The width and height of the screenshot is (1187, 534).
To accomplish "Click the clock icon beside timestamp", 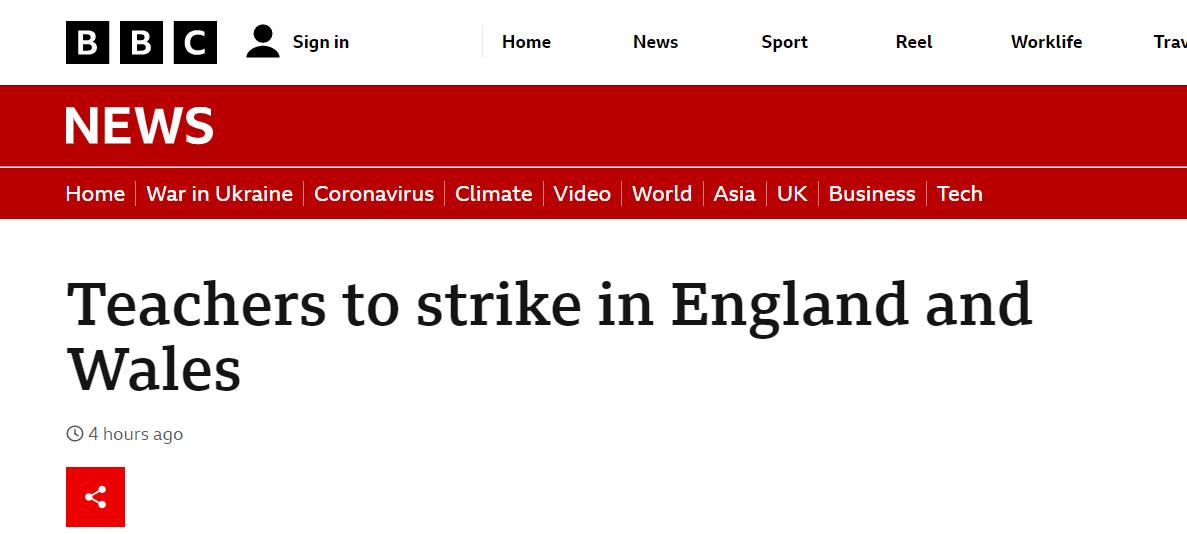I will pyautogui.click(x=75, y=434).
